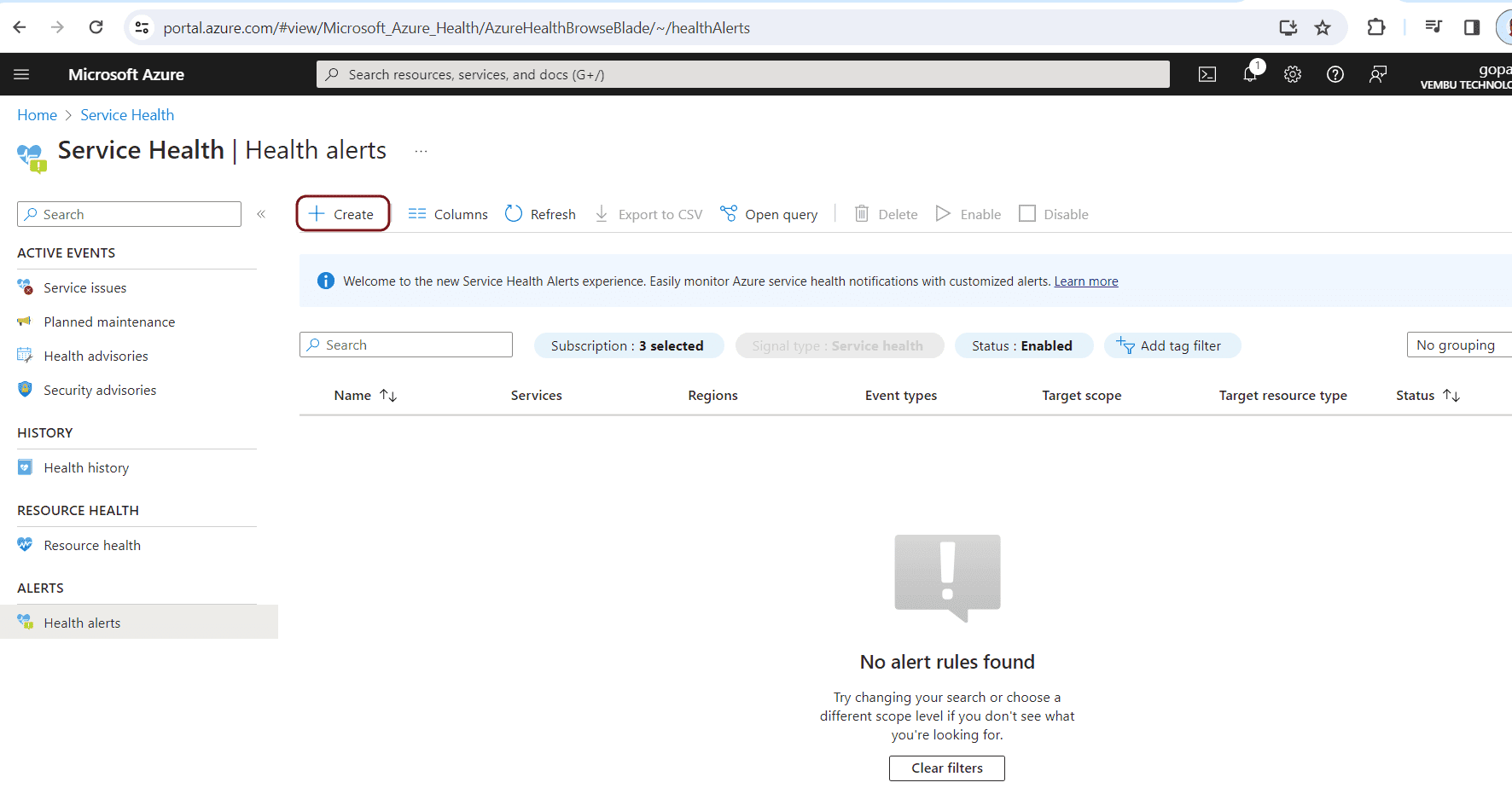
Task: Open the browser media control icon
Action: (x=1433, y=27)
